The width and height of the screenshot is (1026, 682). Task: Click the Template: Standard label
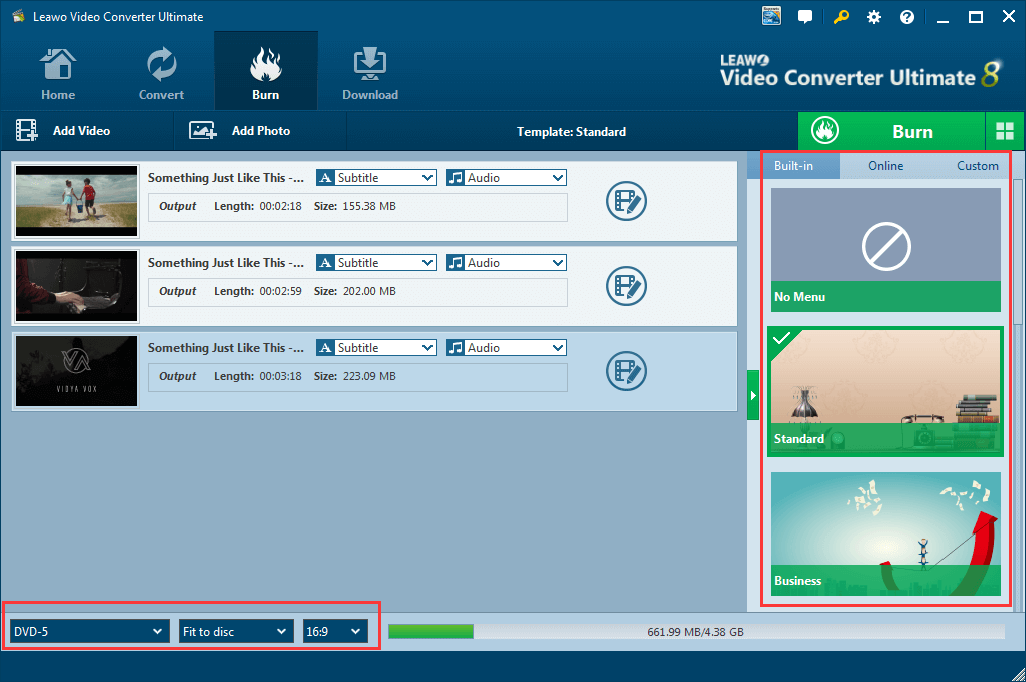(x=571, y=132)
